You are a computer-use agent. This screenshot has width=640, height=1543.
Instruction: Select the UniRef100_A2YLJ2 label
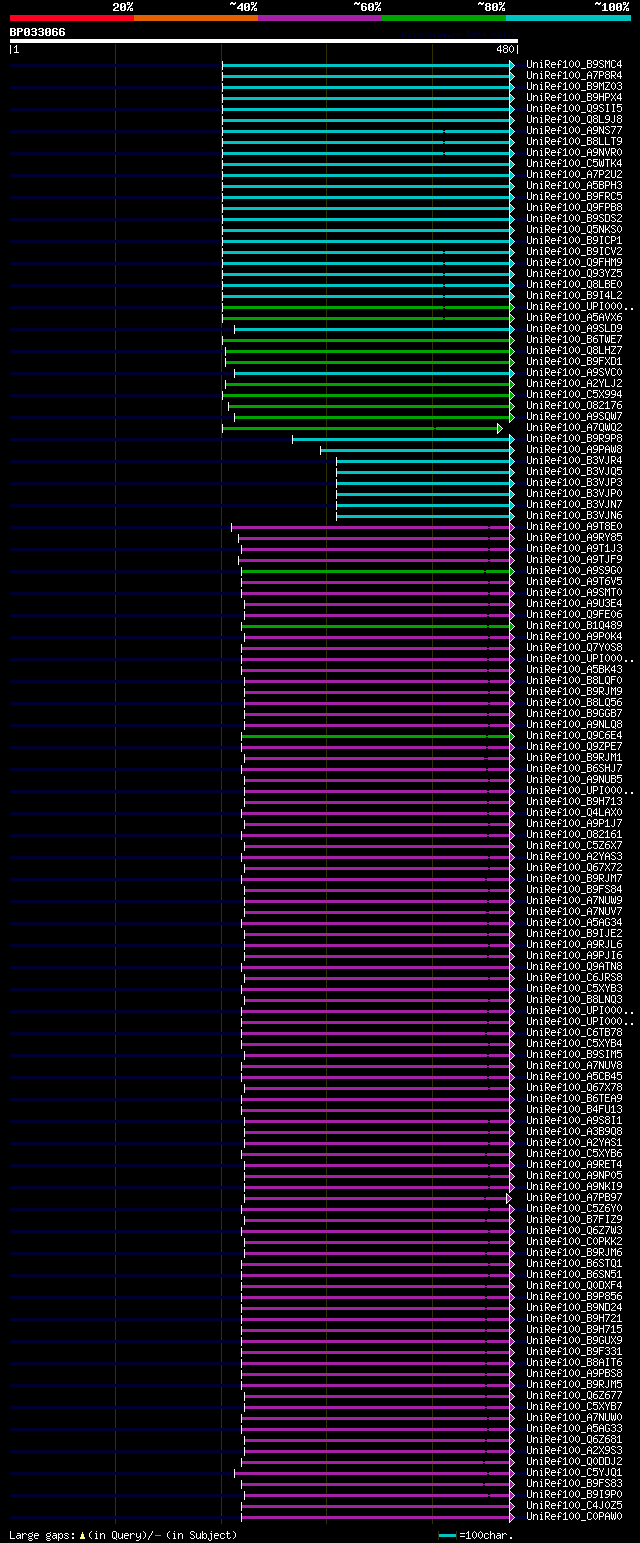pyautogui.click(x=574, y=384)
